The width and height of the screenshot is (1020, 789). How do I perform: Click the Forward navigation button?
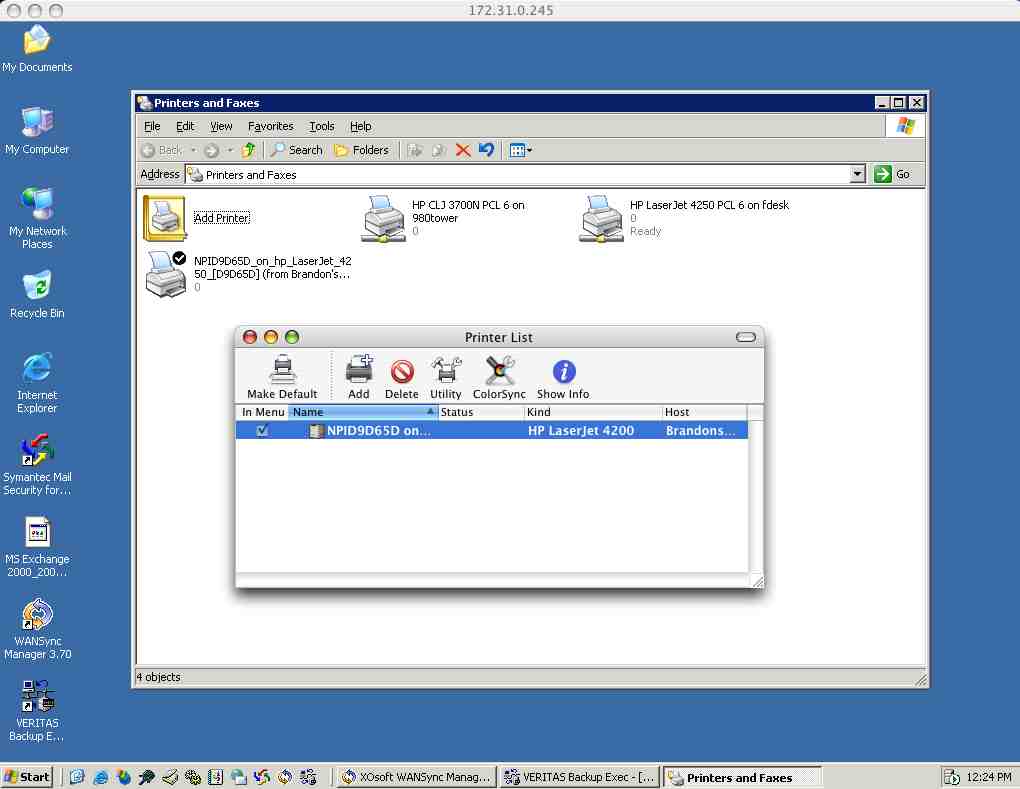[211, 150]
